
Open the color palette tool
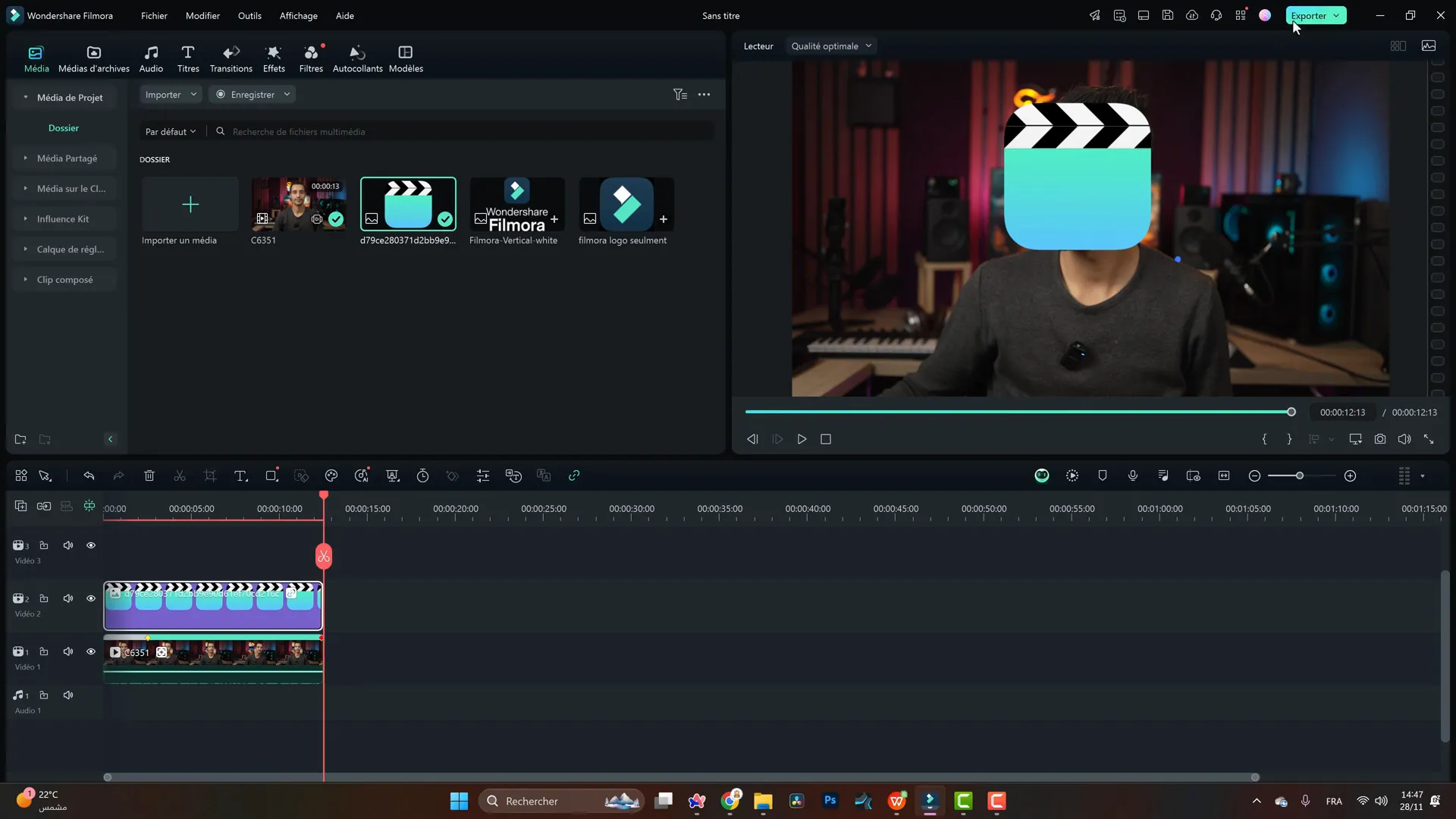click(331, 475)
